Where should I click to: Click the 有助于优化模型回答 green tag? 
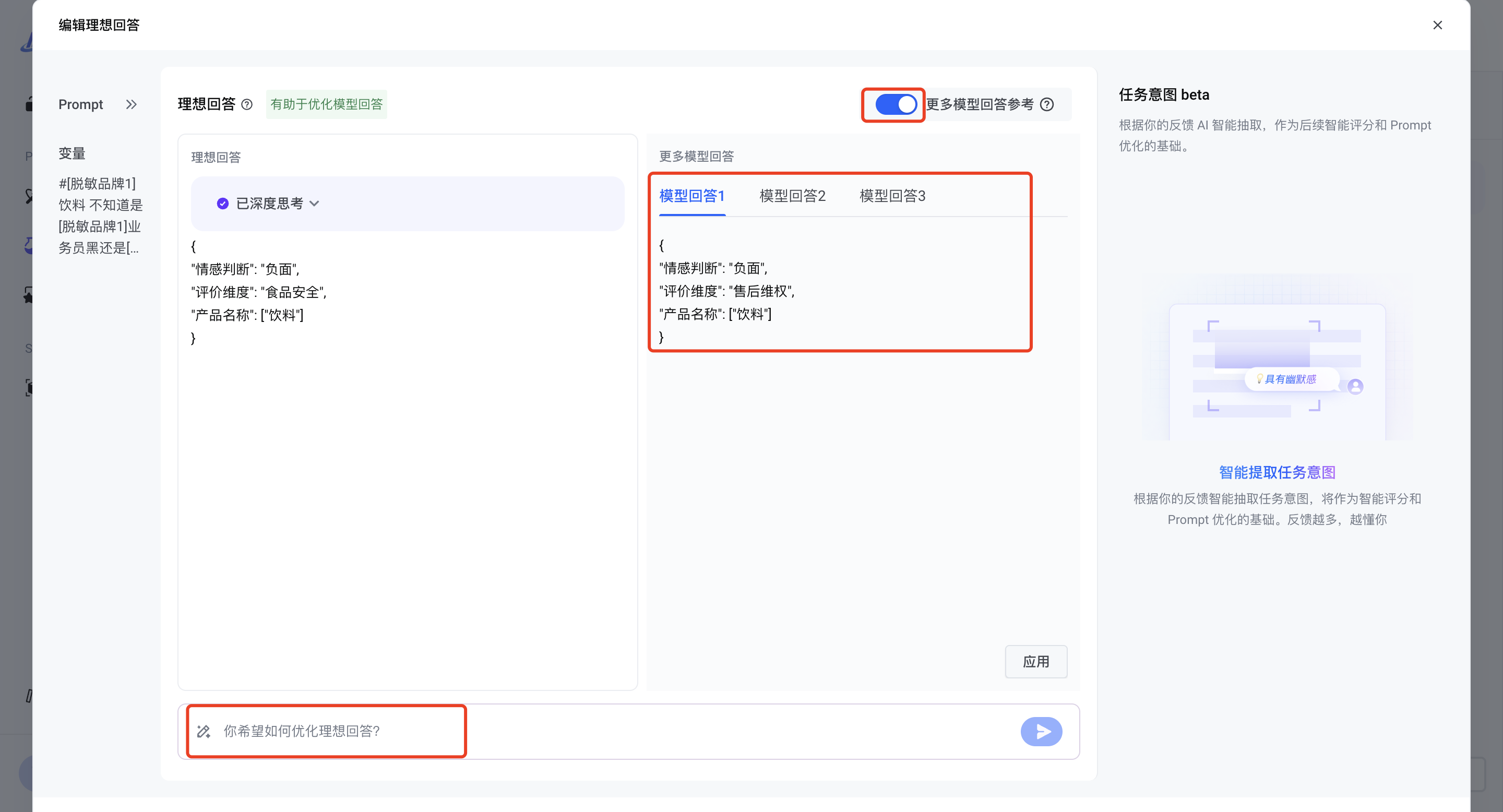pyautogui.click(x=326, y=104)
